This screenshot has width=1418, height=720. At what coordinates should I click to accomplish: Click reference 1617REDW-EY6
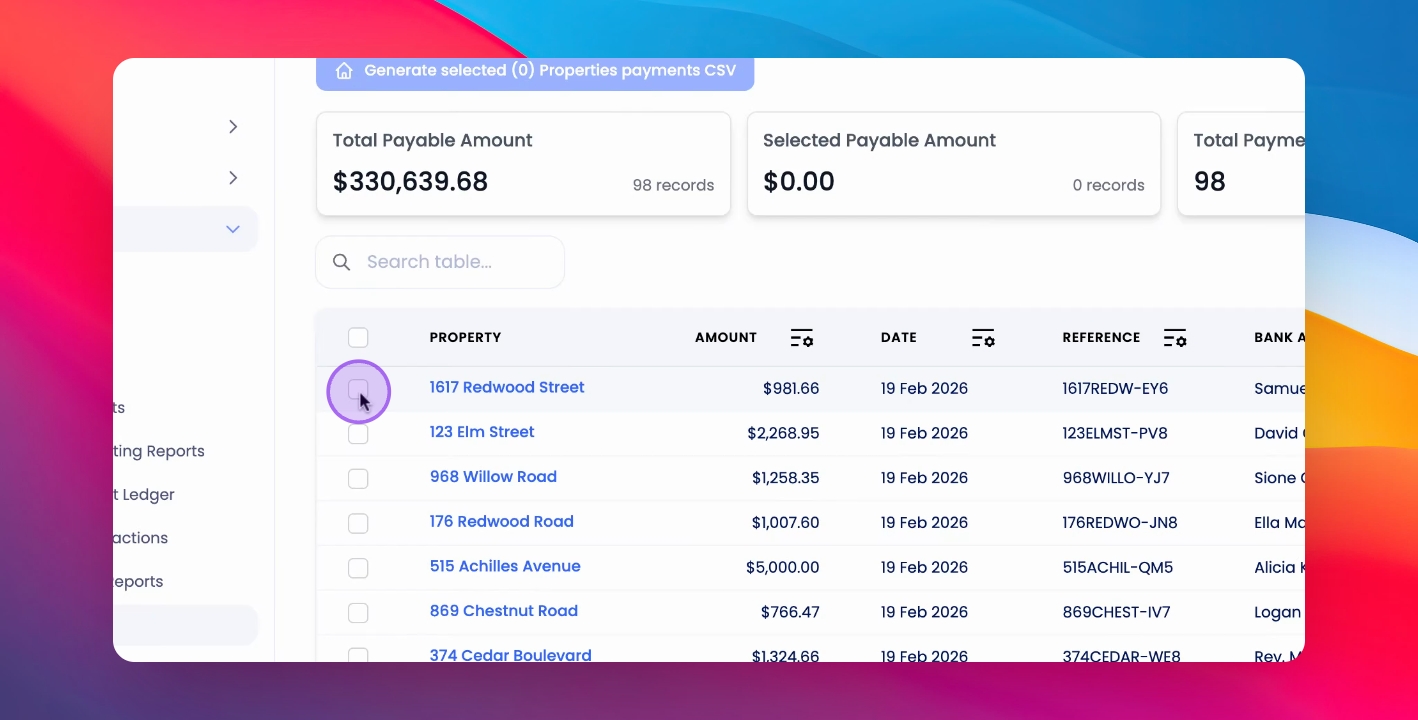1115,389
